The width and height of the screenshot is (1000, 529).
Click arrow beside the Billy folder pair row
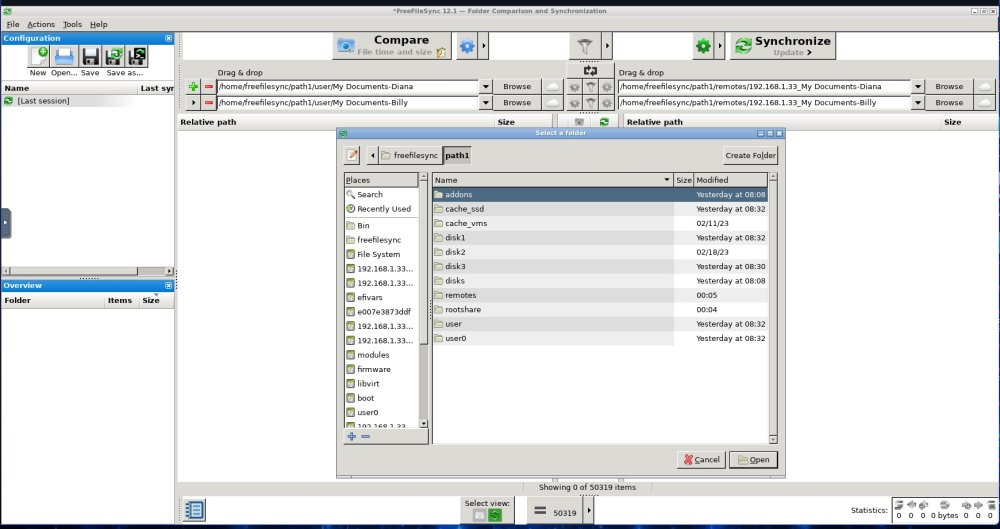(x=193, y=103)
